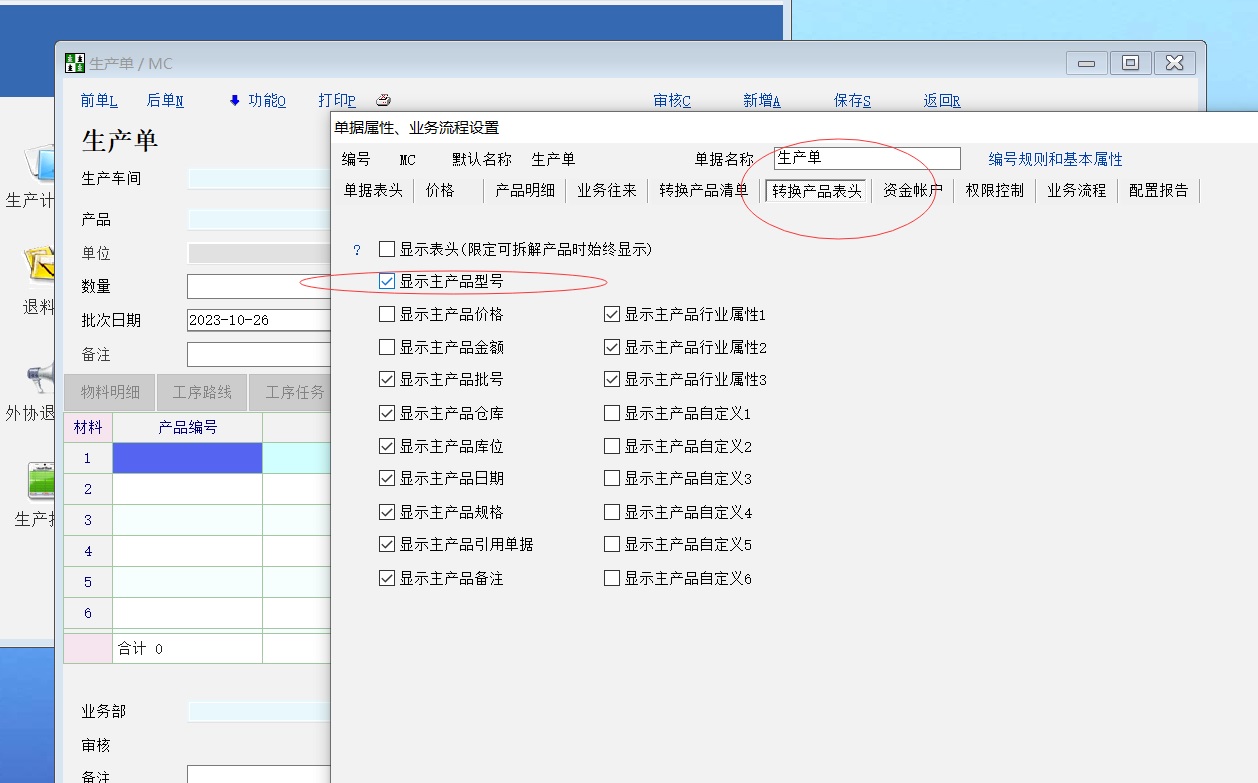Click the printer icon next to 打印P

click(383, 100)
